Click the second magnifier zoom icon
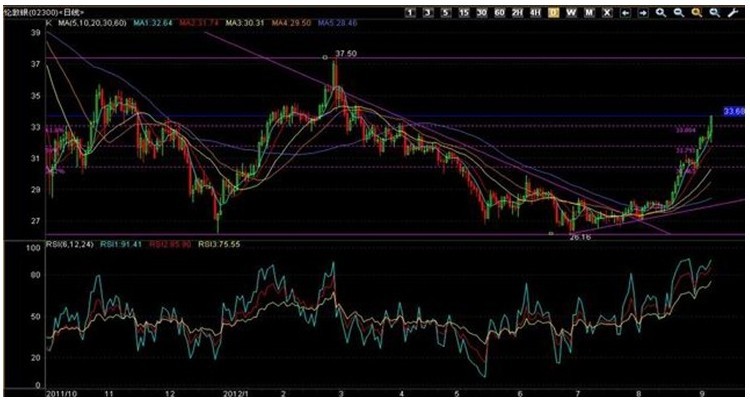This screenshot has height=400, width=750. 678,12
